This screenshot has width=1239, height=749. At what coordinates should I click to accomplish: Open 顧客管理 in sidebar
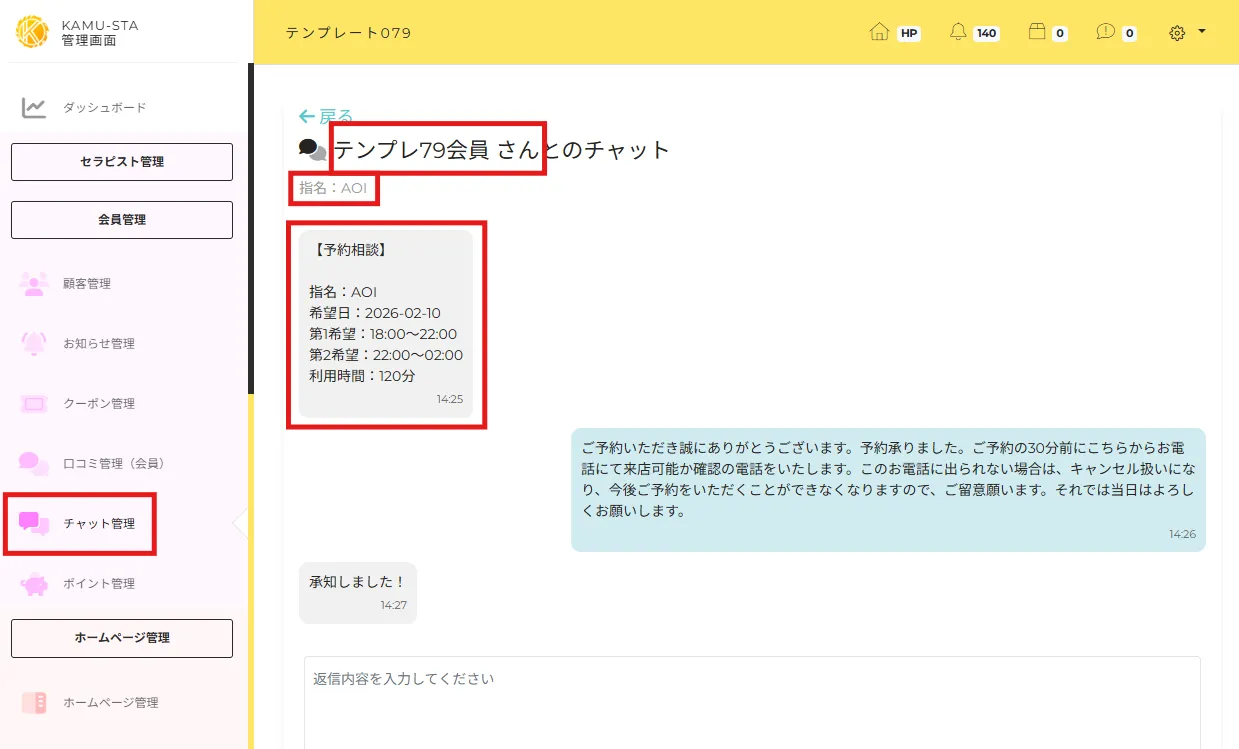pyautogui.click(x=87, y=284)
